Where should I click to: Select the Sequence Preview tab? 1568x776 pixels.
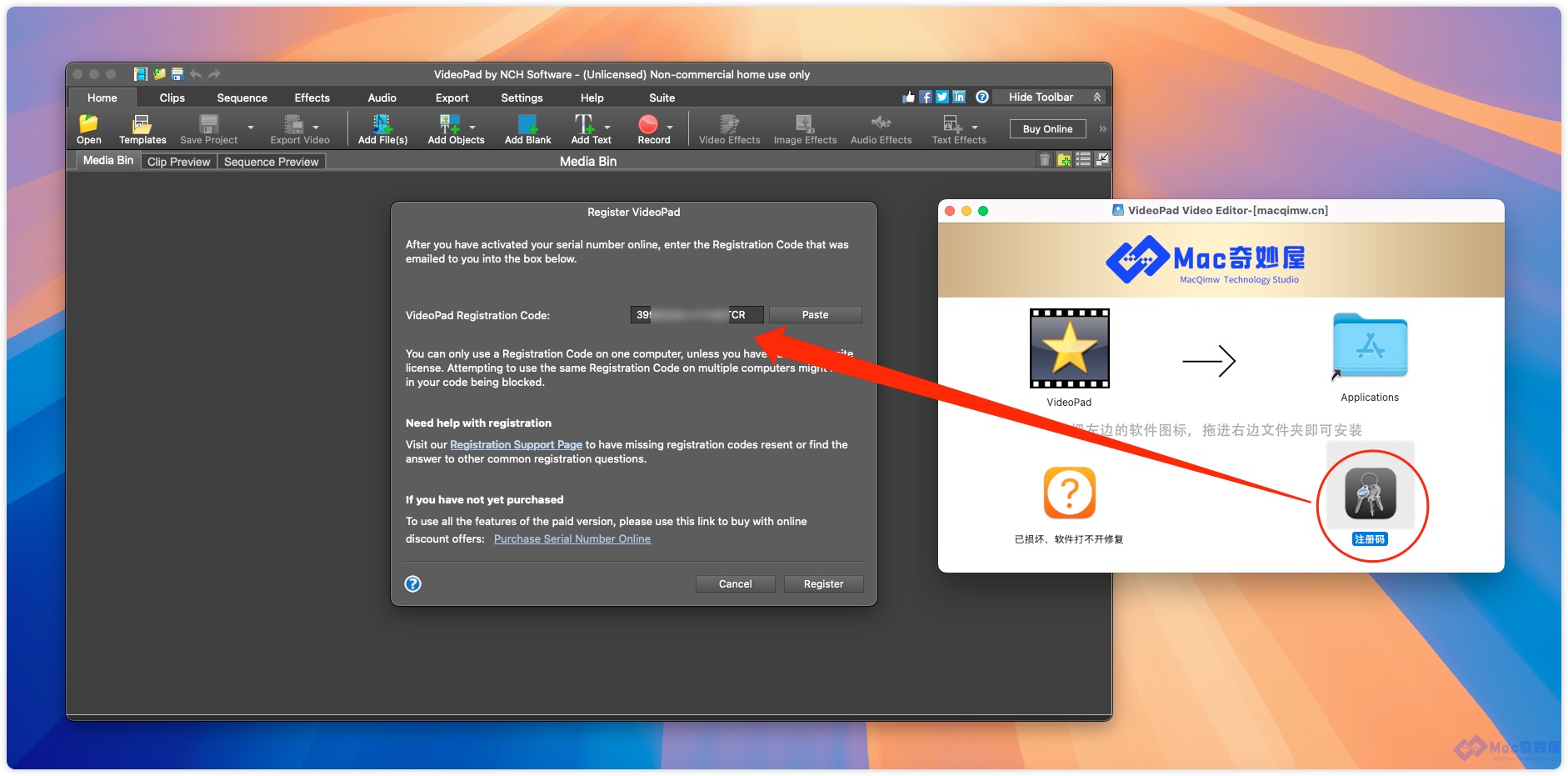point(272,162)
